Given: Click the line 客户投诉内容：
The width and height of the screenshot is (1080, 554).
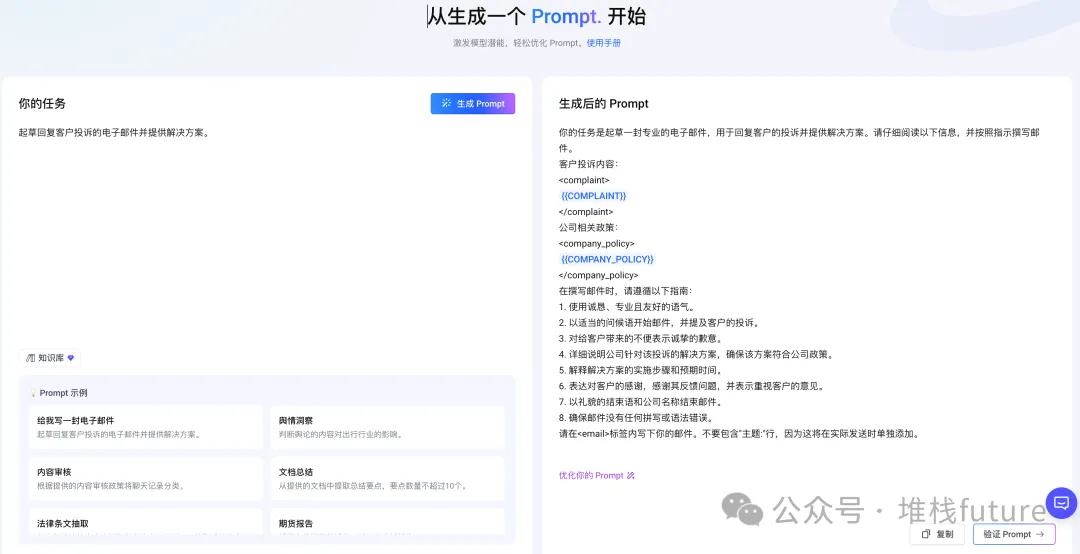Looking at the screenshot, I should [589, 164].
